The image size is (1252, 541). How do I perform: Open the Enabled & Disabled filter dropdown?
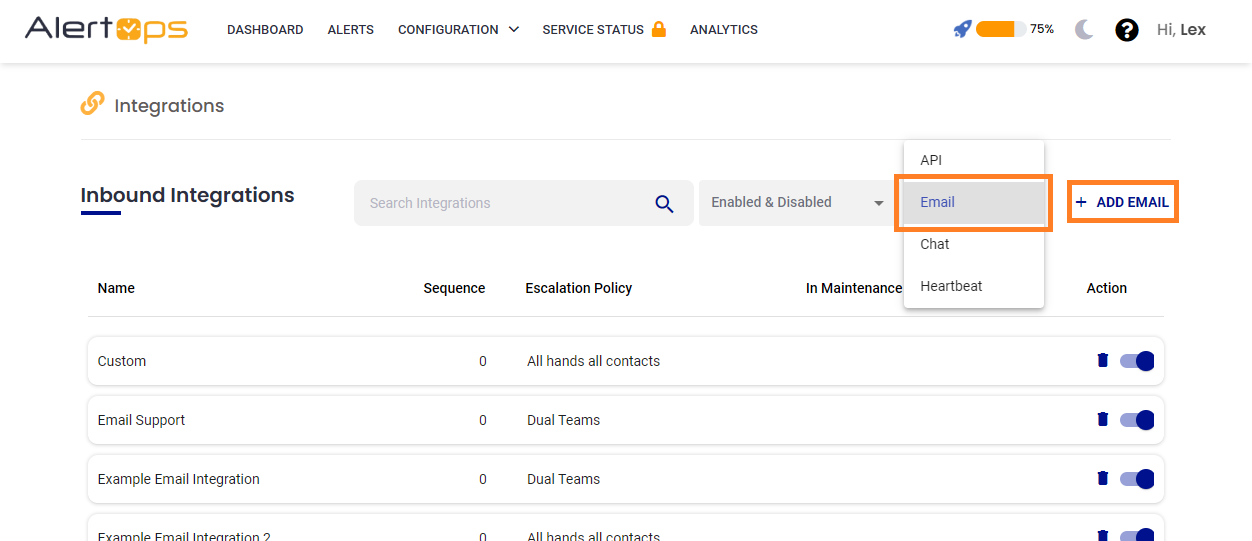pos(797,203)
